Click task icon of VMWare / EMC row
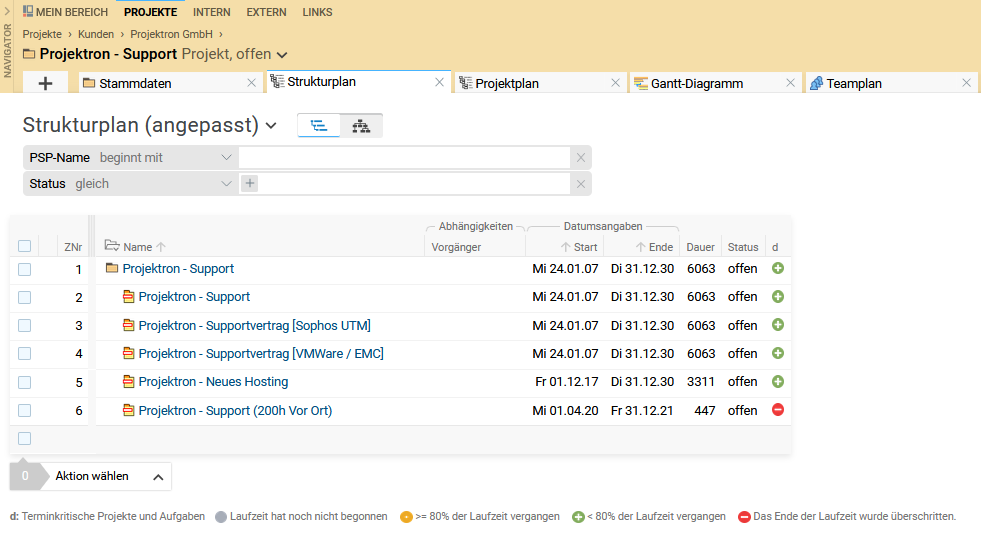The image size is (981, 543). click(x=128, y=353)
